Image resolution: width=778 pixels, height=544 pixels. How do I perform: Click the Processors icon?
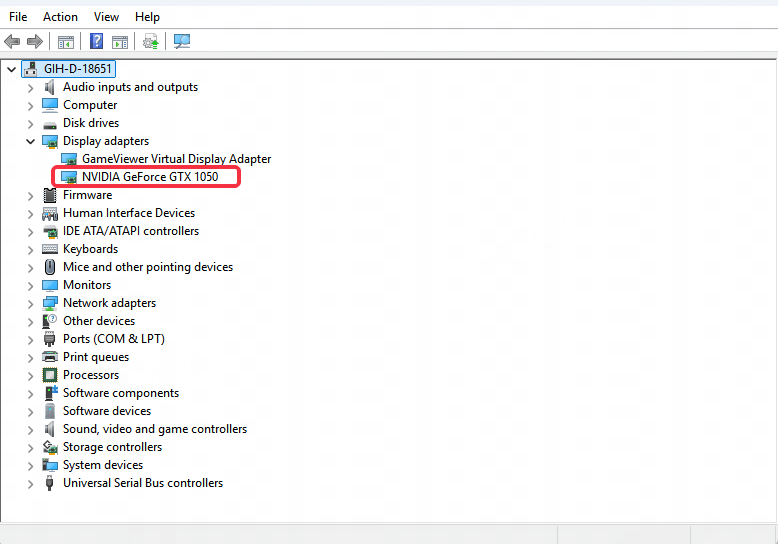pyautogui.click(x=50, y=375)
